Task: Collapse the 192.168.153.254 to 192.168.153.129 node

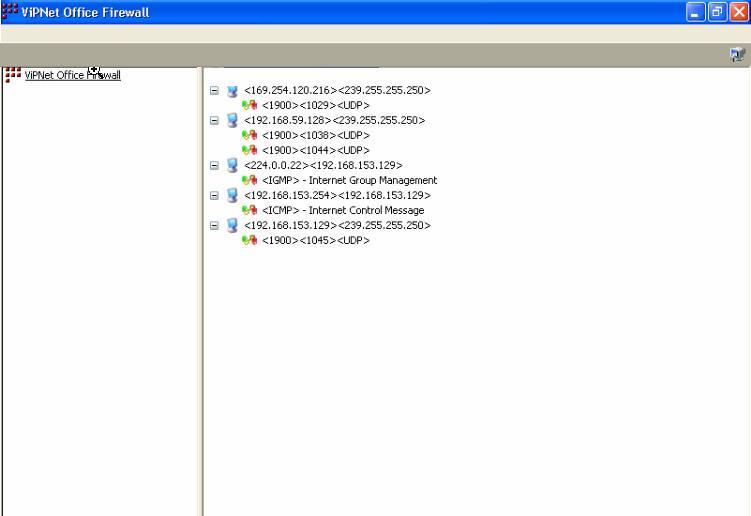Action: [214, 195]
